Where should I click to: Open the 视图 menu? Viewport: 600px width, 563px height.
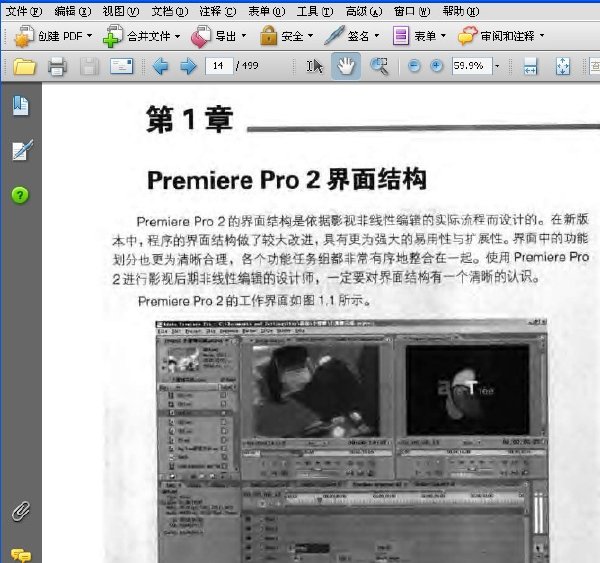point(121,11)
